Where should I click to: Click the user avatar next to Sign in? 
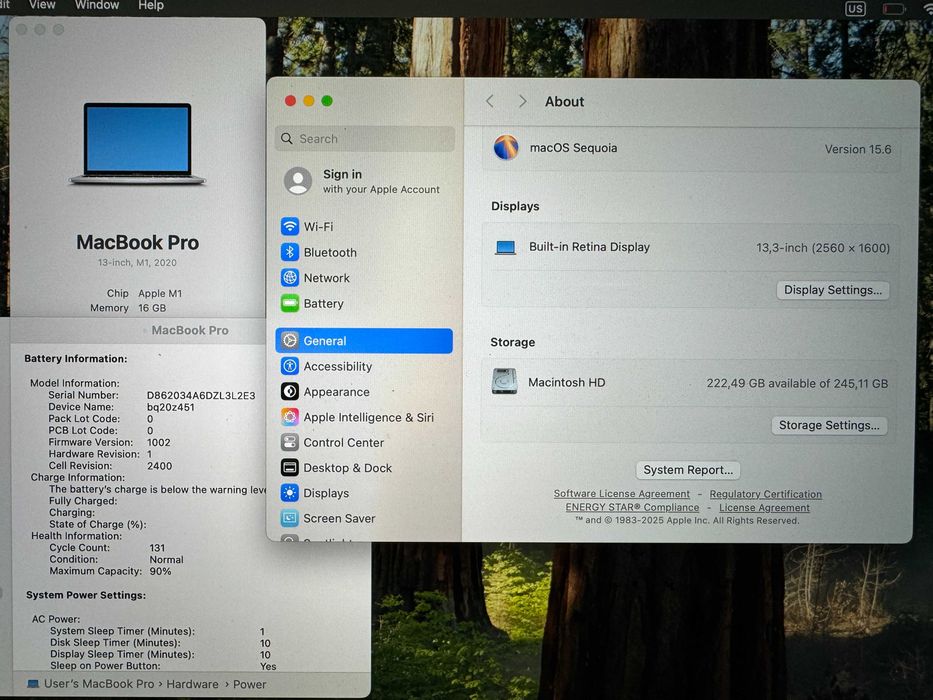(298, 181)
